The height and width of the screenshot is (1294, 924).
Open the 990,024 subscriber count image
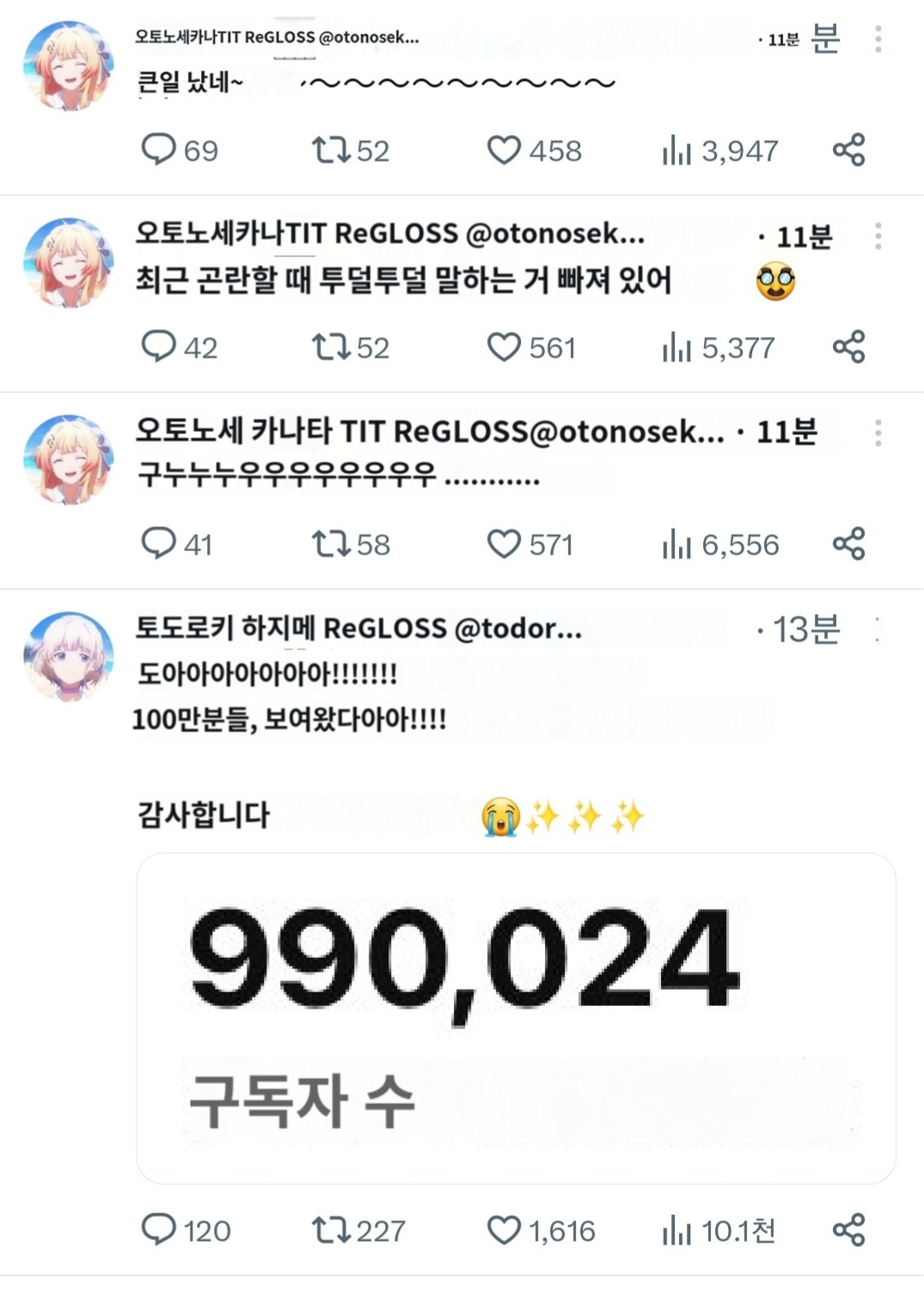click(516, 1018)
